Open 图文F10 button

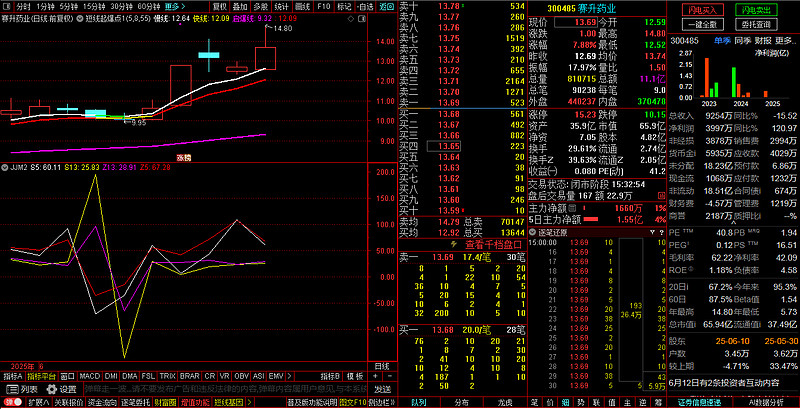click(x=353, y=403)
